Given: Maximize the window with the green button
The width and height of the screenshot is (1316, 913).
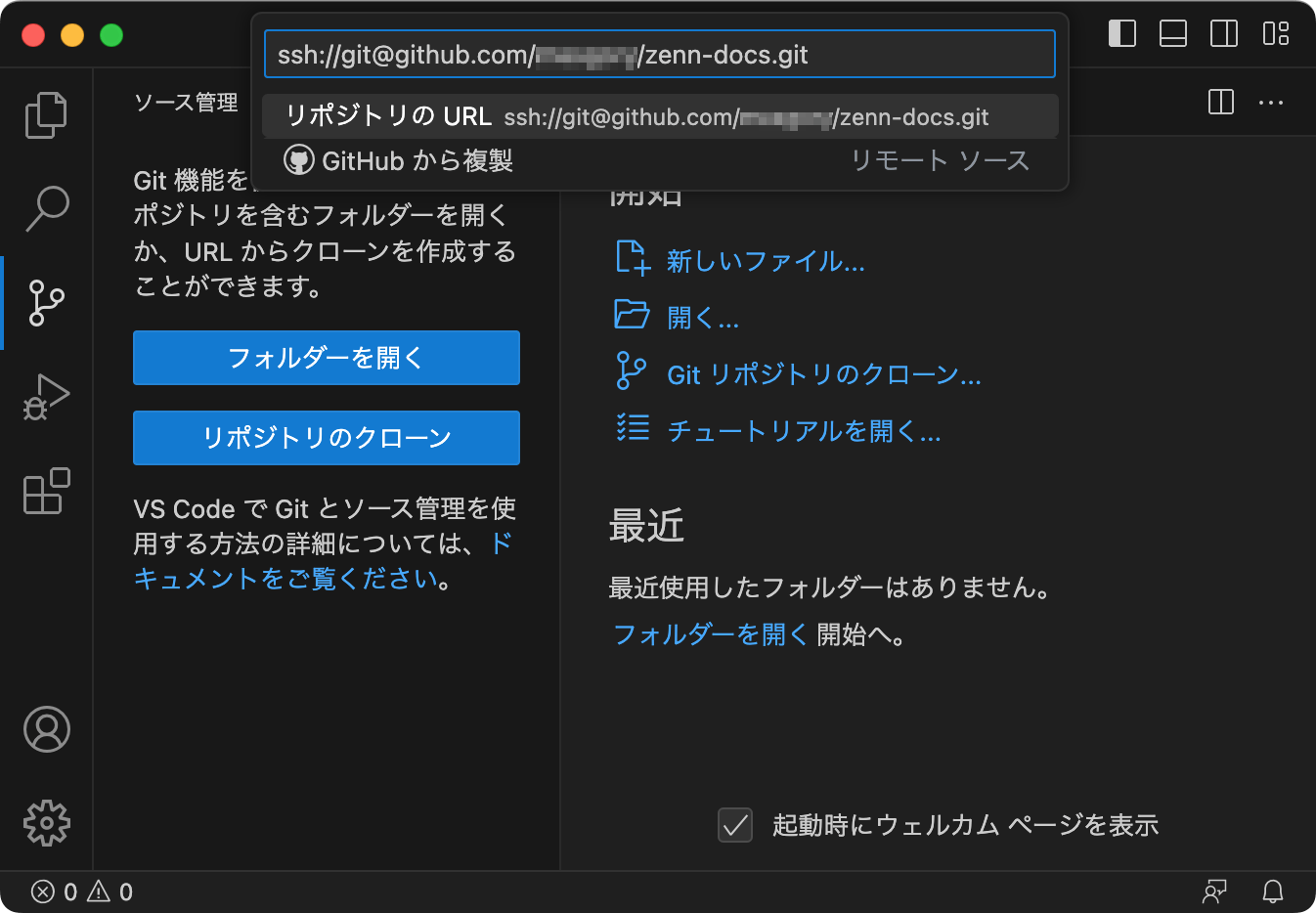Looking at the screenshot, I should coord(111,35).
